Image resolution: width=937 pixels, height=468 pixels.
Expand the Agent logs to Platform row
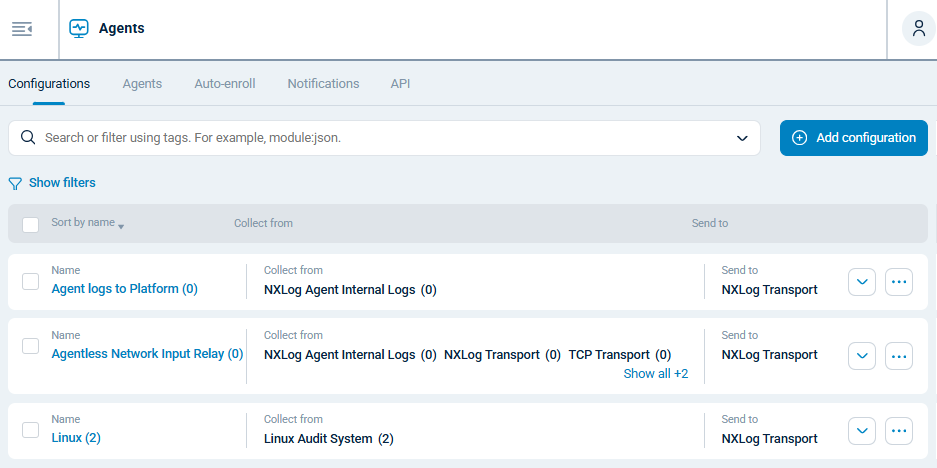[x=862, y=282]
